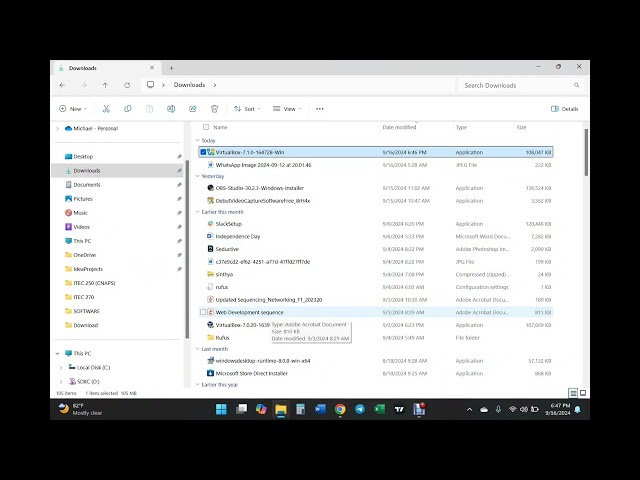This screenshot has height=480, width=640.
Task: Toggle the select-all checkbox beside Name
Action: pyautogui.click(x=206, y=127)
